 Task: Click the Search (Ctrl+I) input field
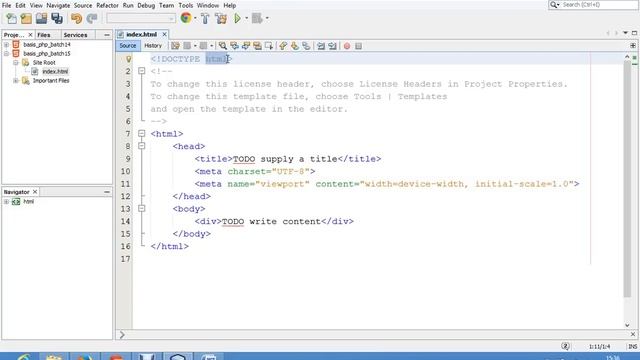click(x=594, y=5)
